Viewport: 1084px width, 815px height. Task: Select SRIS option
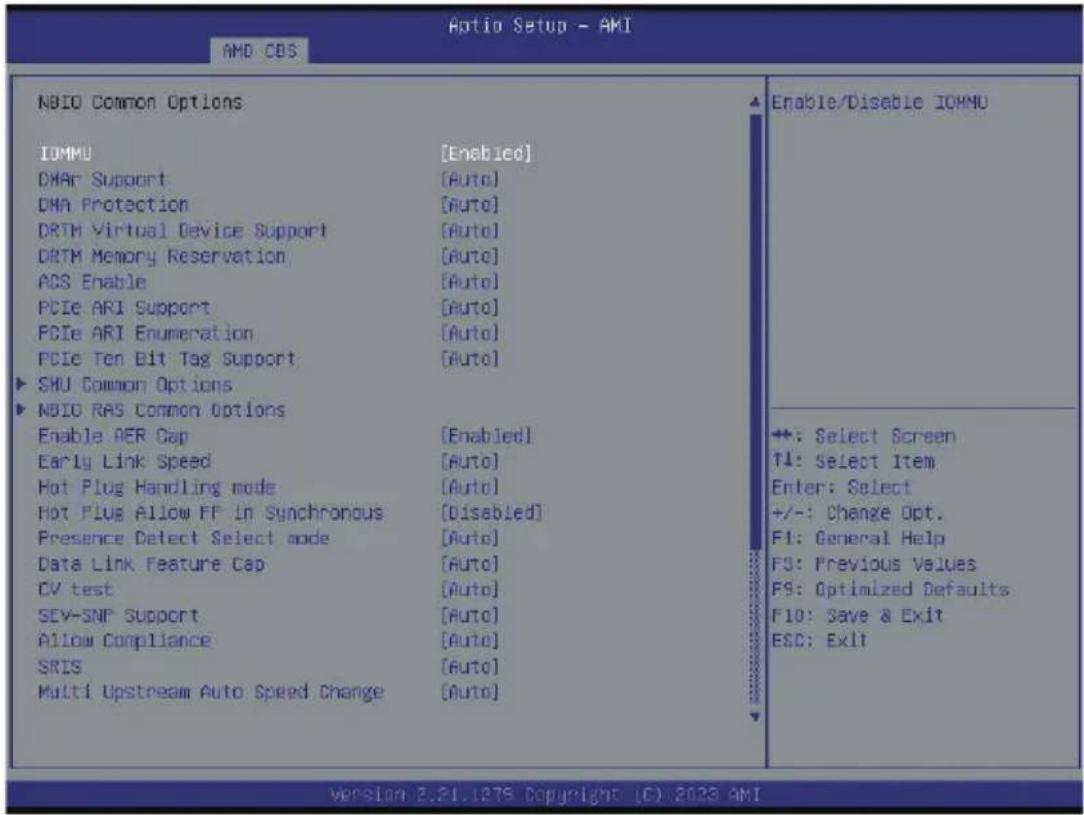59,667
